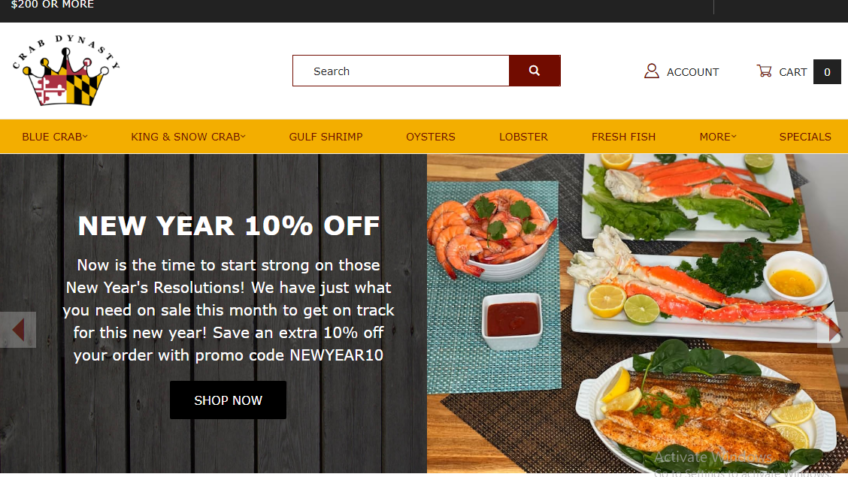Click the Shop Now button
The image size is (848, 477).
pos(228,400)
